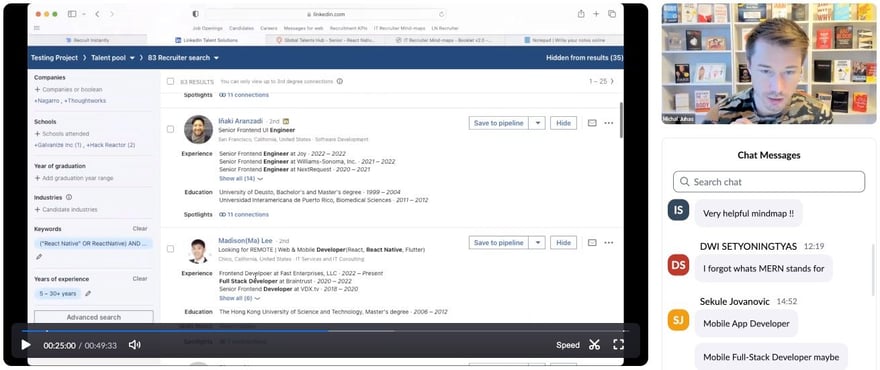Go to Testing Project breadcrumb
The width and height of the screenshot is (880, 370).
tap(54, 58)
